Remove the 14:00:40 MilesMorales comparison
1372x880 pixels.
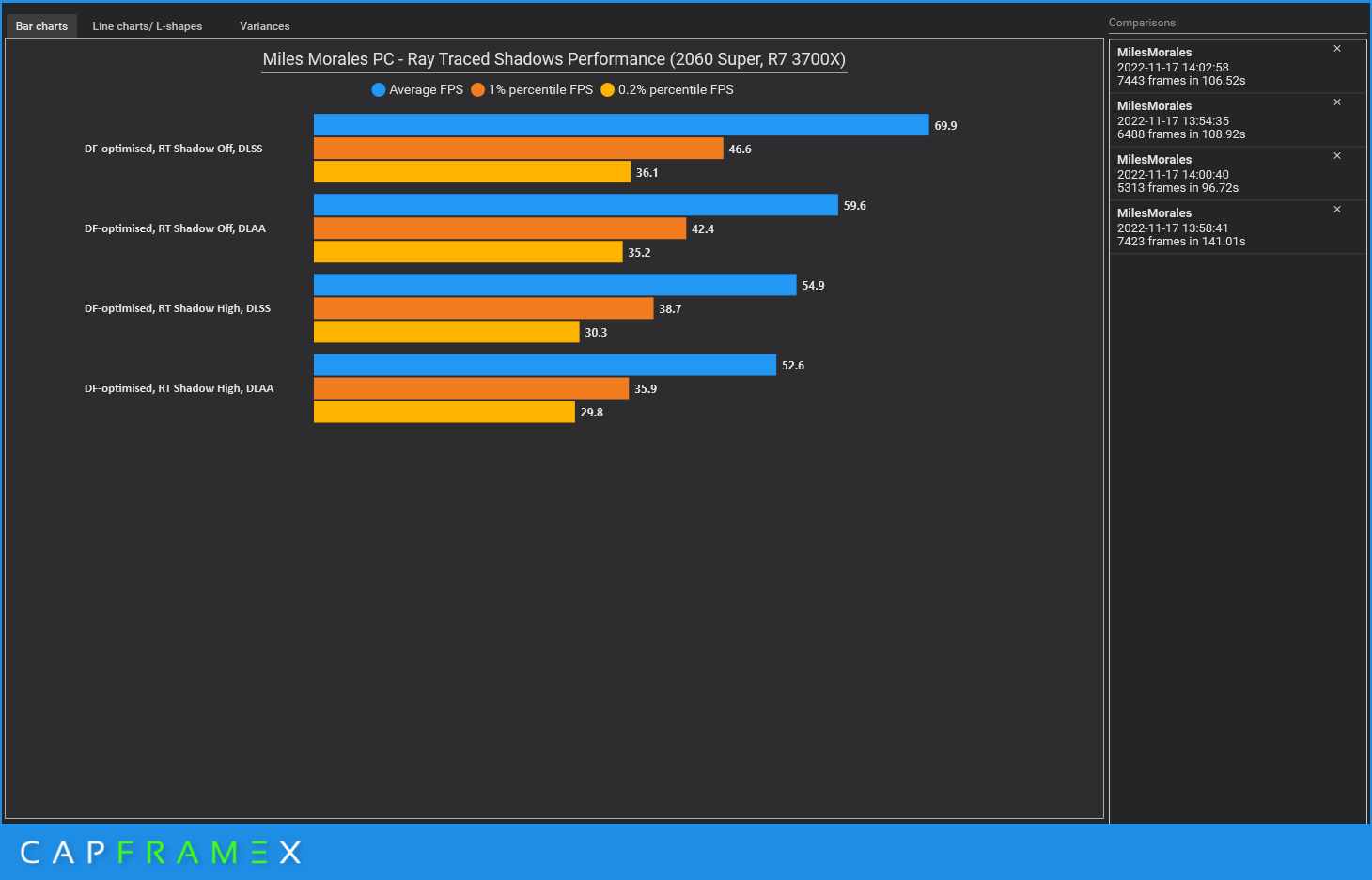(1337, 156)
